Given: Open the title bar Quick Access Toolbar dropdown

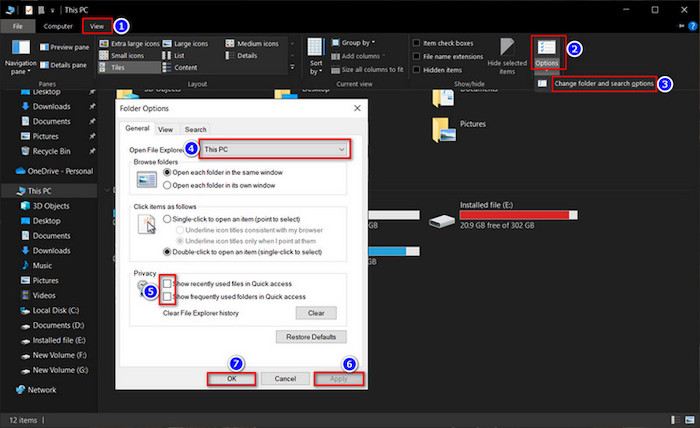Looking at the screenshot, I should point(52,10).
